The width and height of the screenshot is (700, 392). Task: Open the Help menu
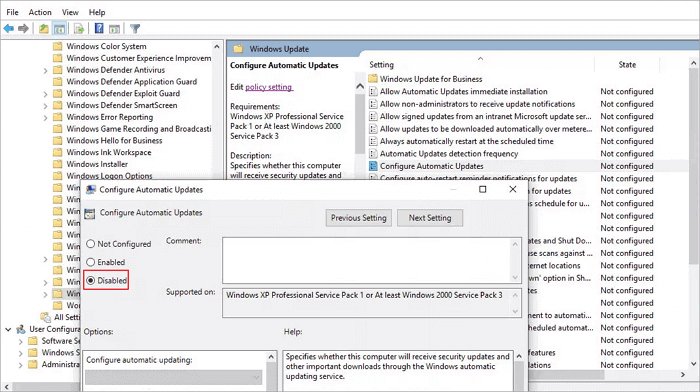pyautogui.click(x=97, y=12)
